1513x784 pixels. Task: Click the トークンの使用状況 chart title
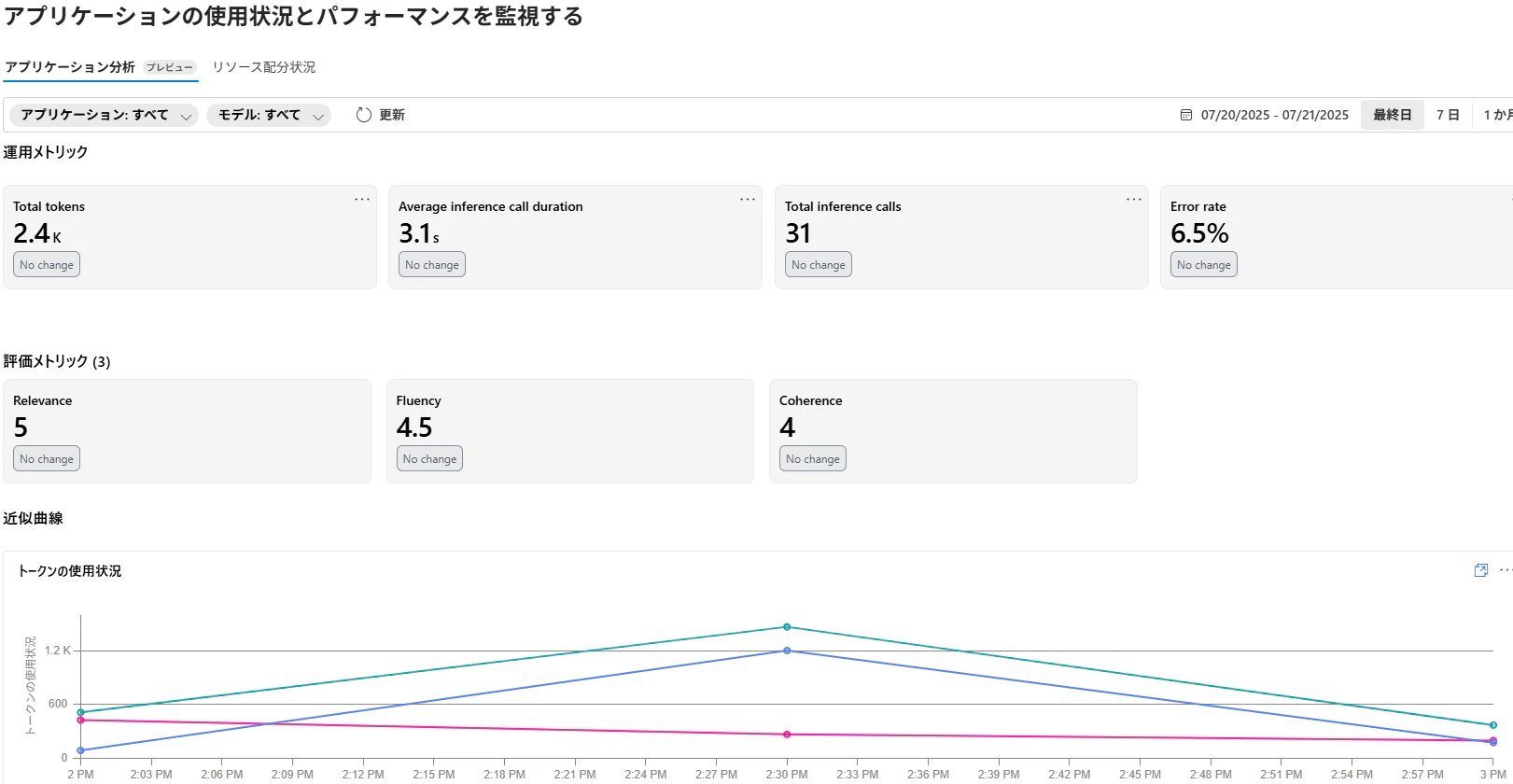70,571
